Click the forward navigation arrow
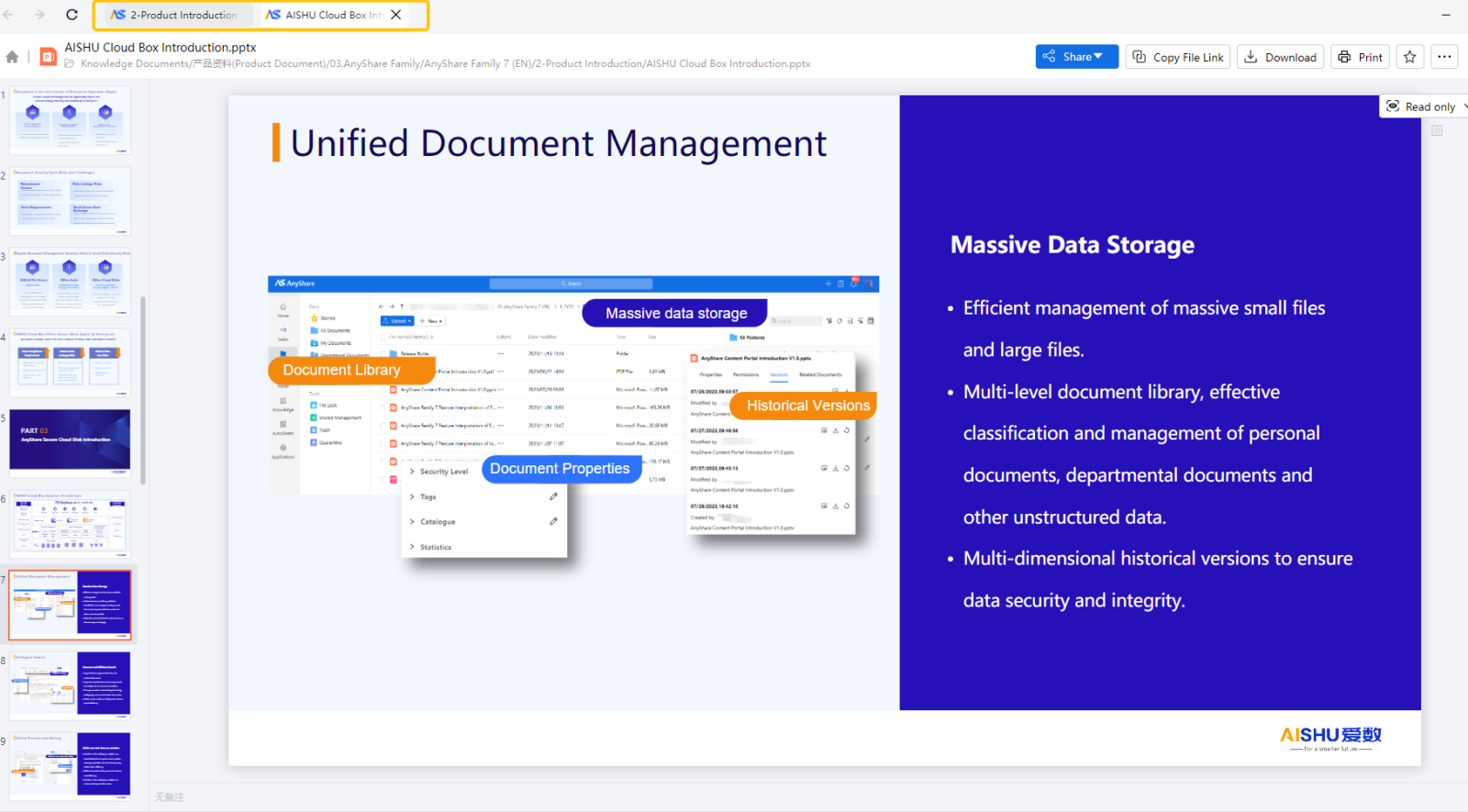The height and width of the screenshot is (812, 1468). pyautogui.click(x=39, y=15)
